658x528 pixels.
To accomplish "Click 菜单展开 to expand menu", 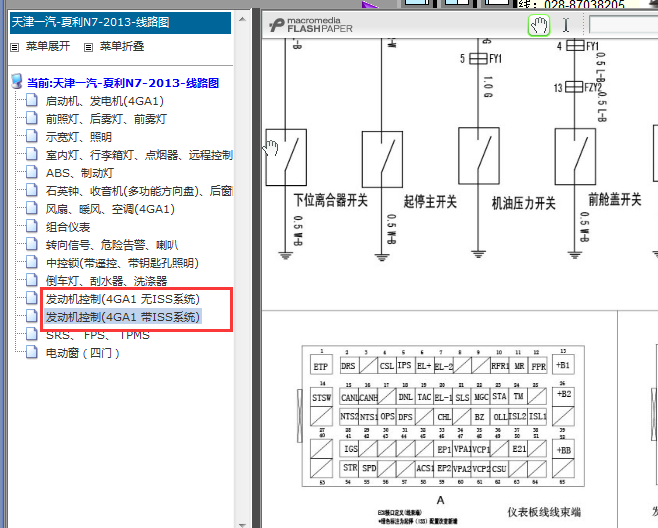I will [47, 46].
